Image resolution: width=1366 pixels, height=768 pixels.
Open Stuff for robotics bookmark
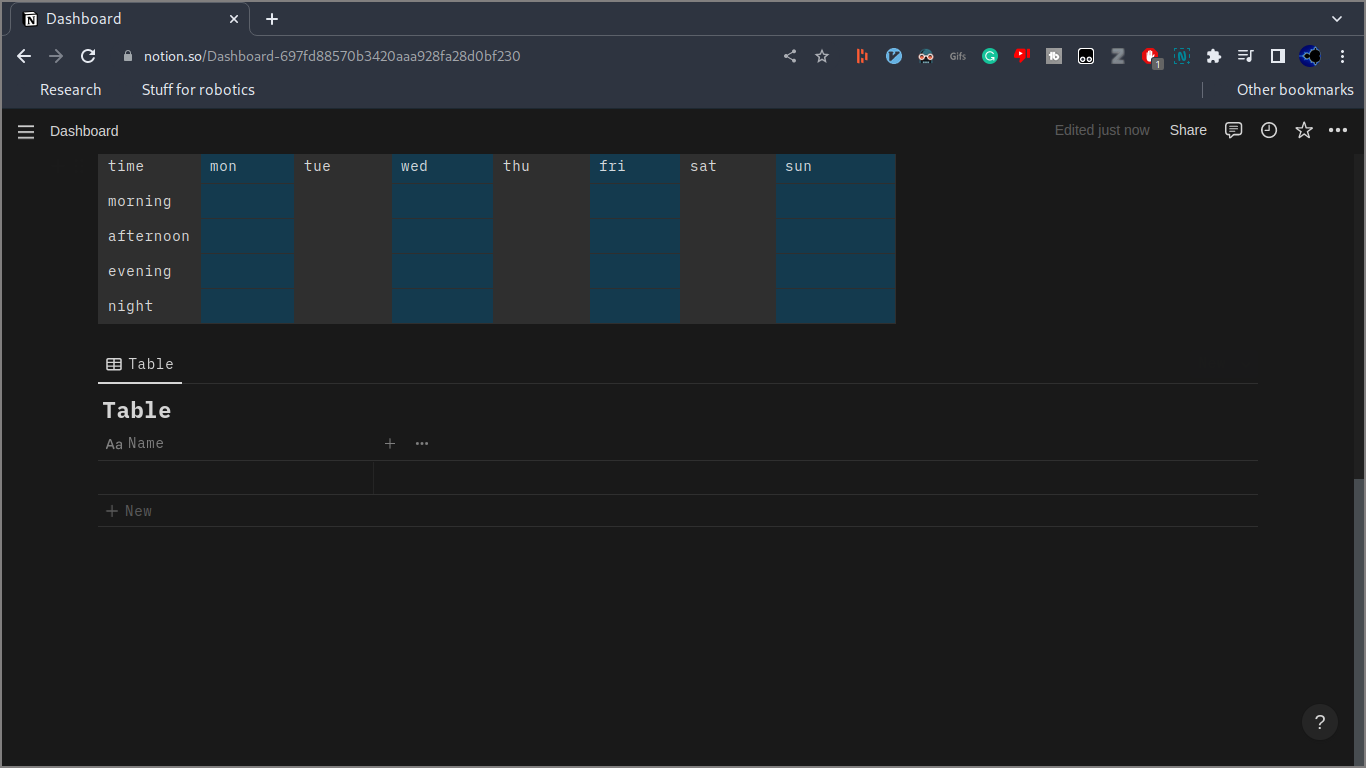point(198,90)
